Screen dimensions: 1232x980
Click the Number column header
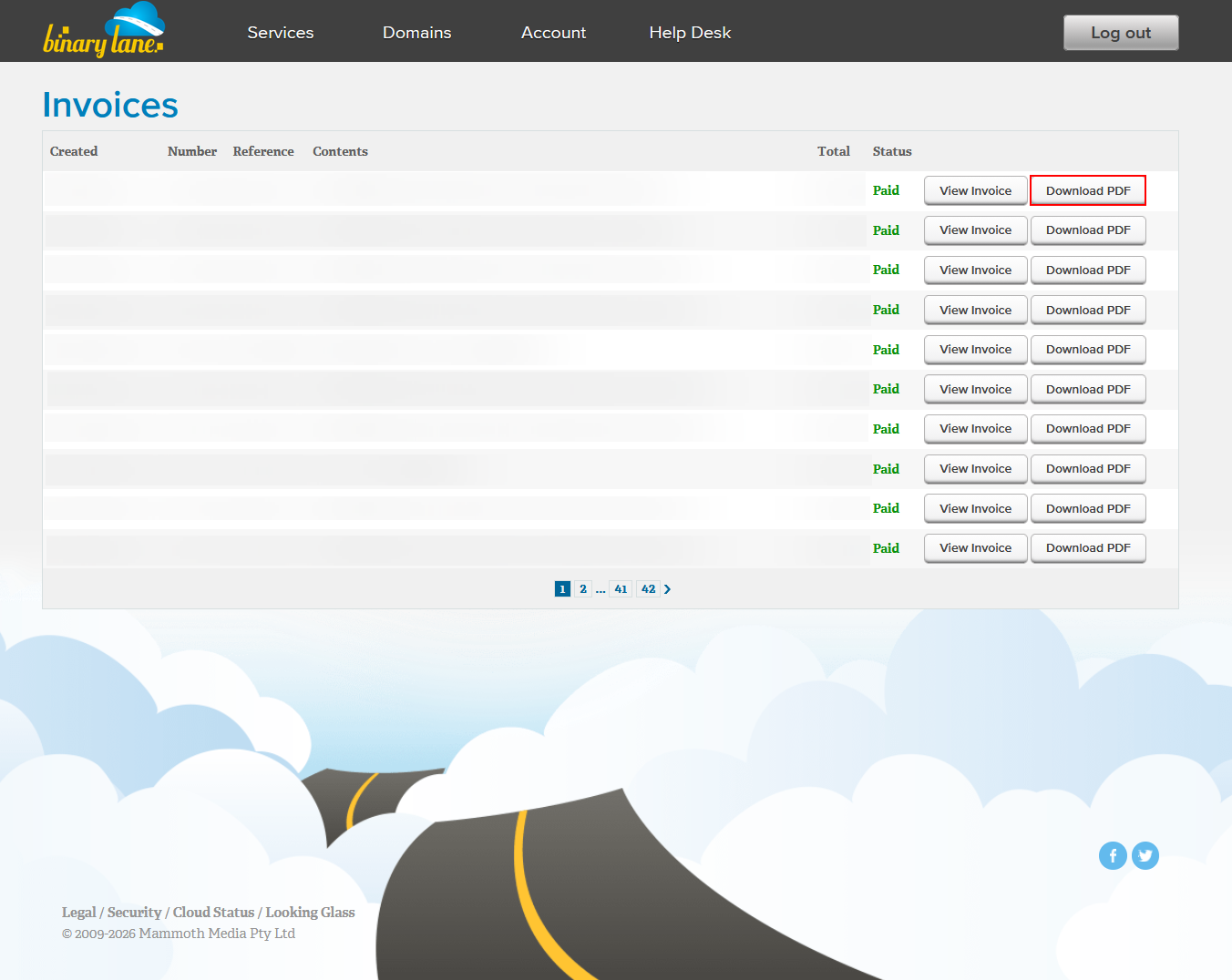pyautogui.click(x=192, y=152)
